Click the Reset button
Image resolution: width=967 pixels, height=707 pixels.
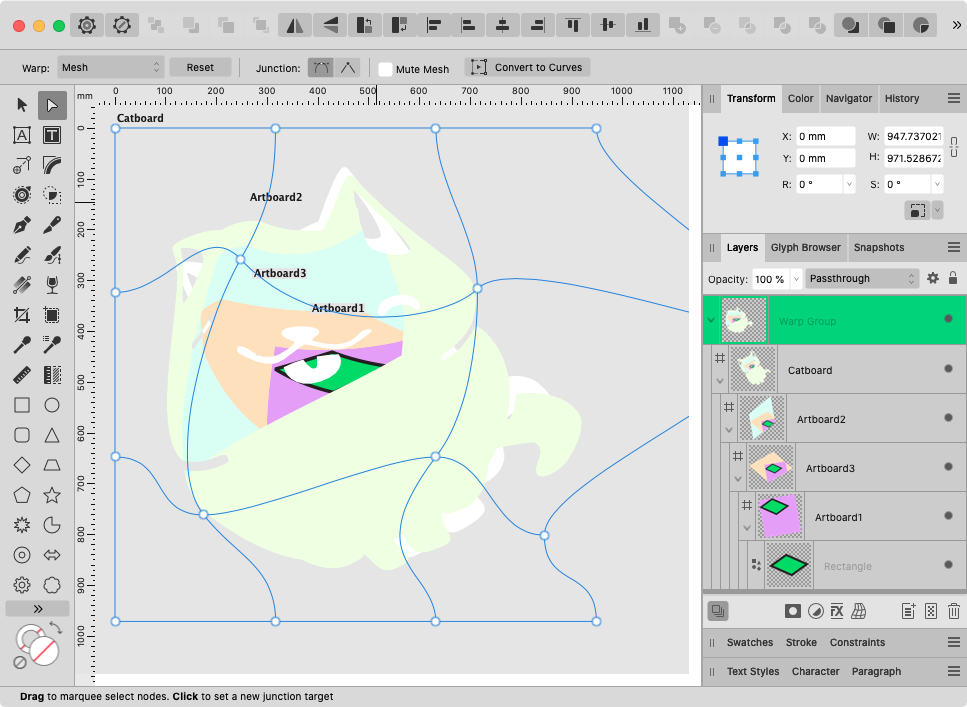tap(200, 67)
